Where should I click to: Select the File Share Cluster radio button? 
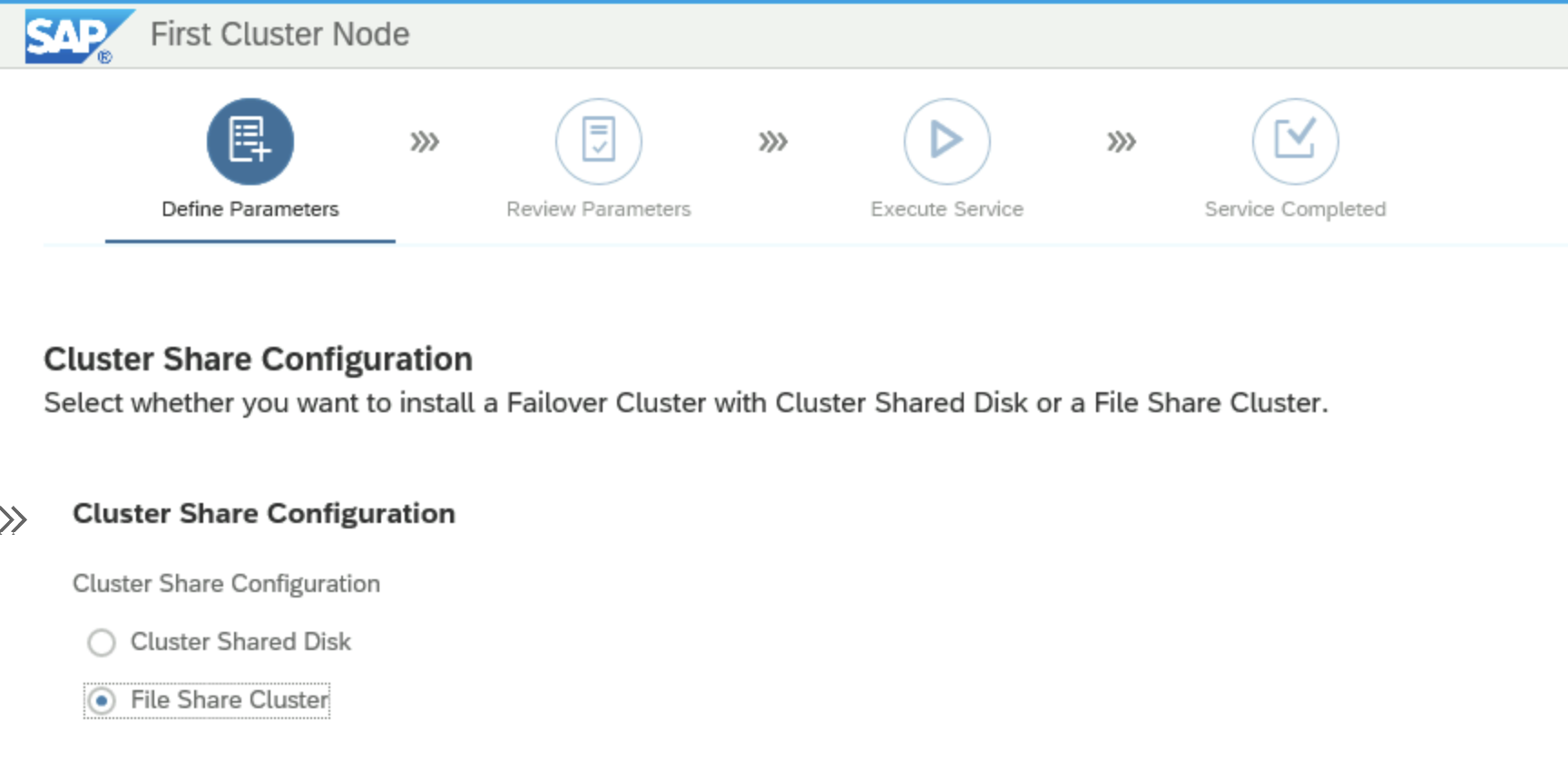[102, 701]
